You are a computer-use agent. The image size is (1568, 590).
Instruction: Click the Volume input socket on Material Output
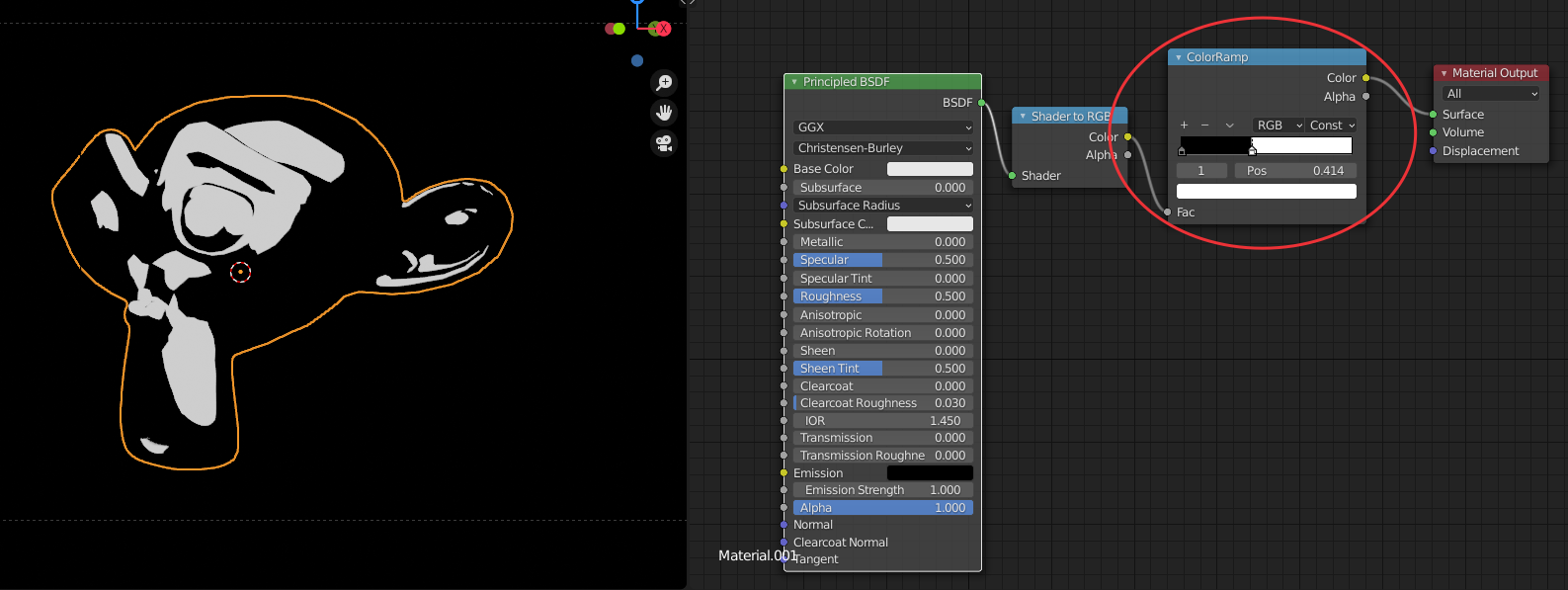click(x=1434, y=132)
